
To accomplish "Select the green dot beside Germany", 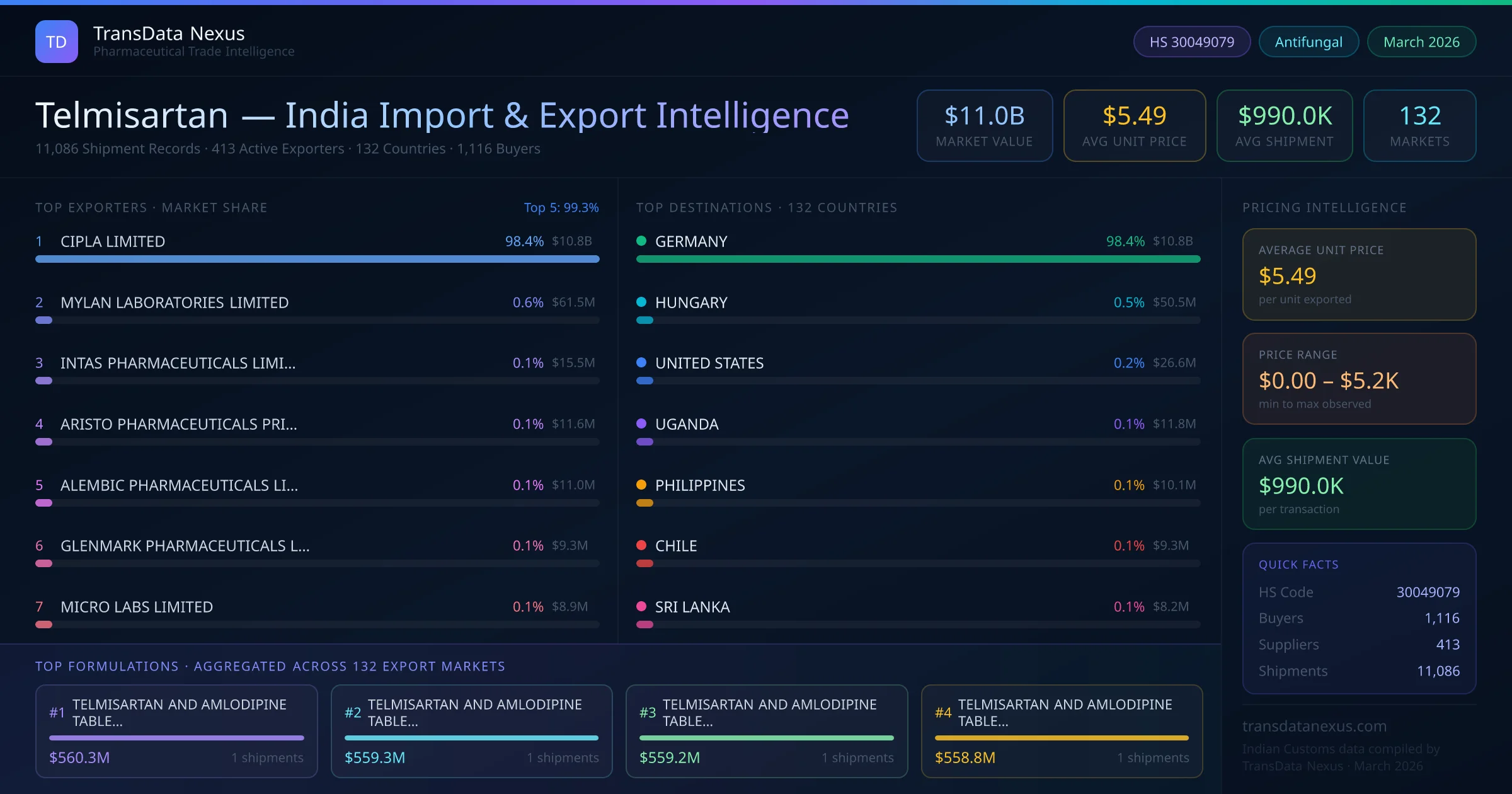I will (641, 241).
